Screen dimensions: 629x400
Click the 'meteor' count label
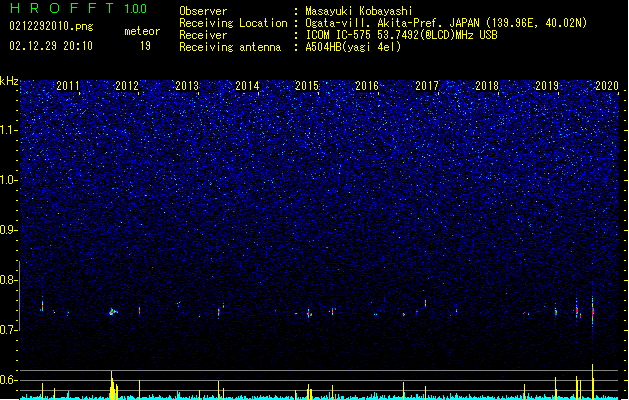click(142, 31)
